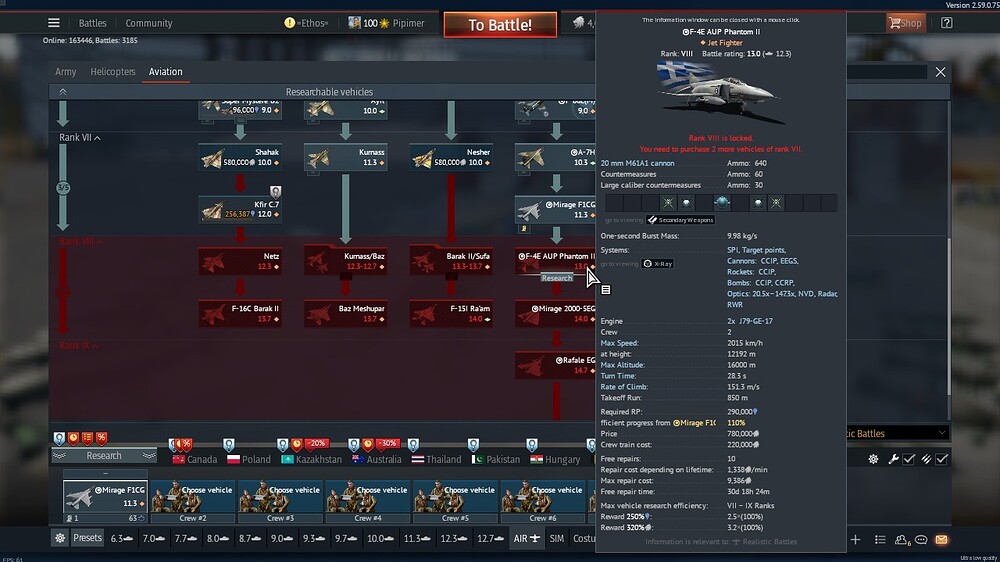Select the F-16C Barak II card
The width and height of the screenshot is (1000, 562).
[240, 314]
